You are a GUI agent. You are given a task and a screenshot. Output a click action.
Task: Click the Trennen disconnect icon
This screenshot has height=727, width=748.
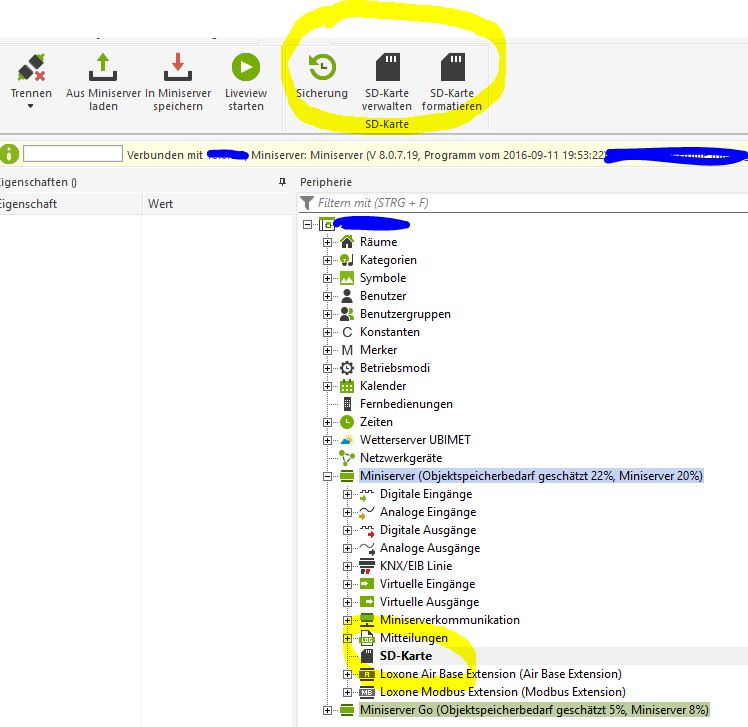pos(30,68)
